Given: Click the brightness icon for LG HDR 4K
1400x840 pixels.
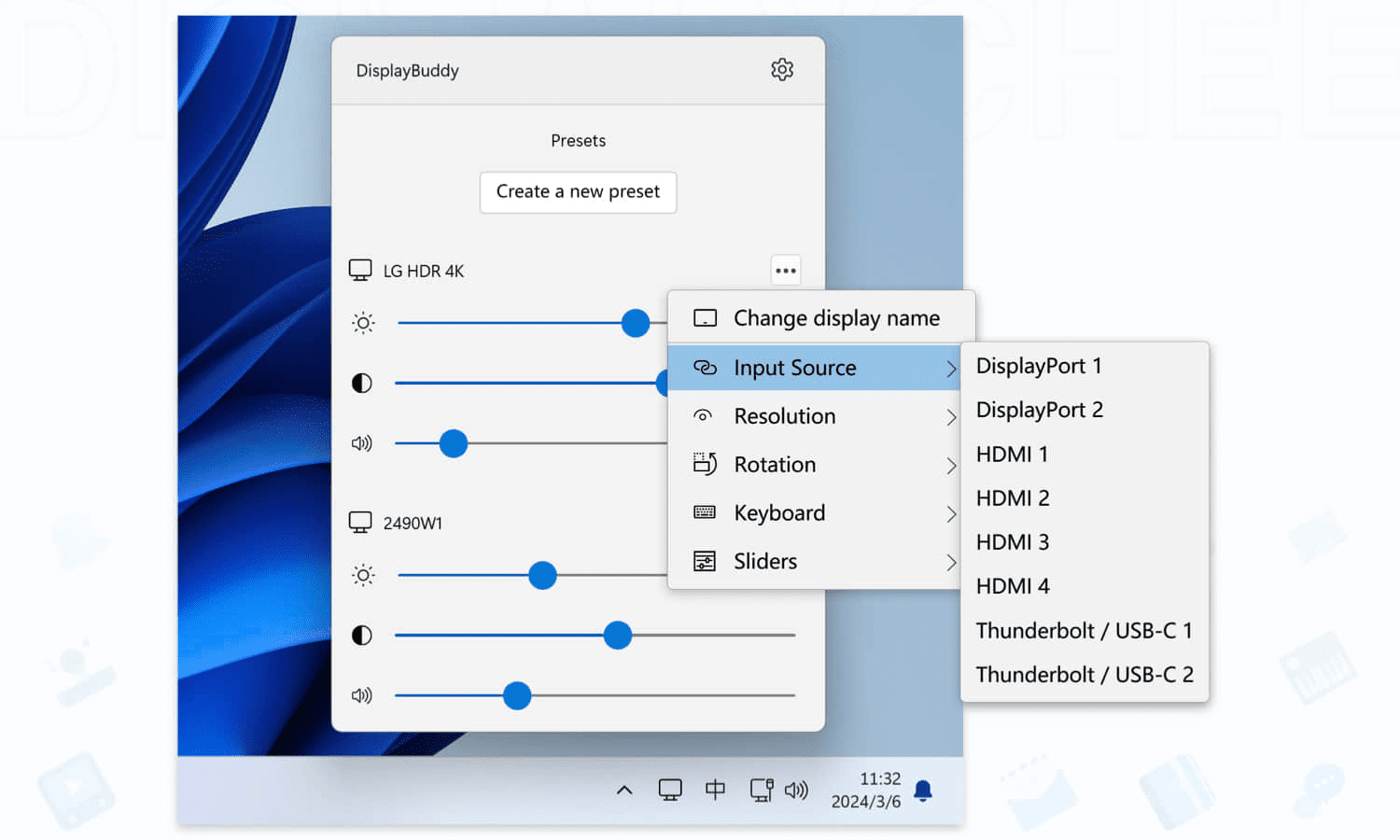Looking at the screenshot, I should [362, 323].
